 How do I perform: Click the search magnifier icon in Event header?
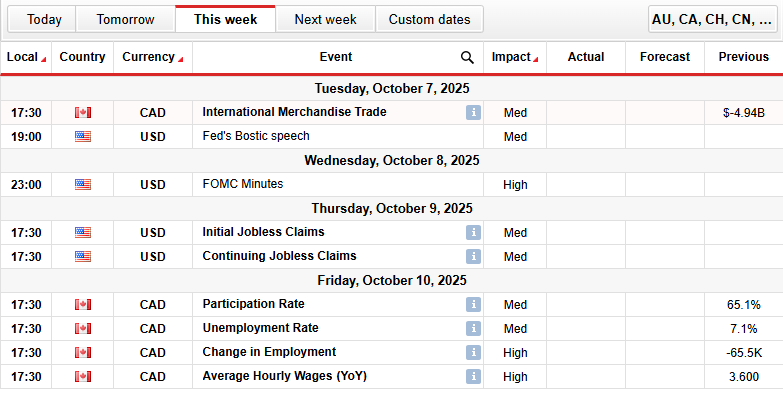(468, 58)
